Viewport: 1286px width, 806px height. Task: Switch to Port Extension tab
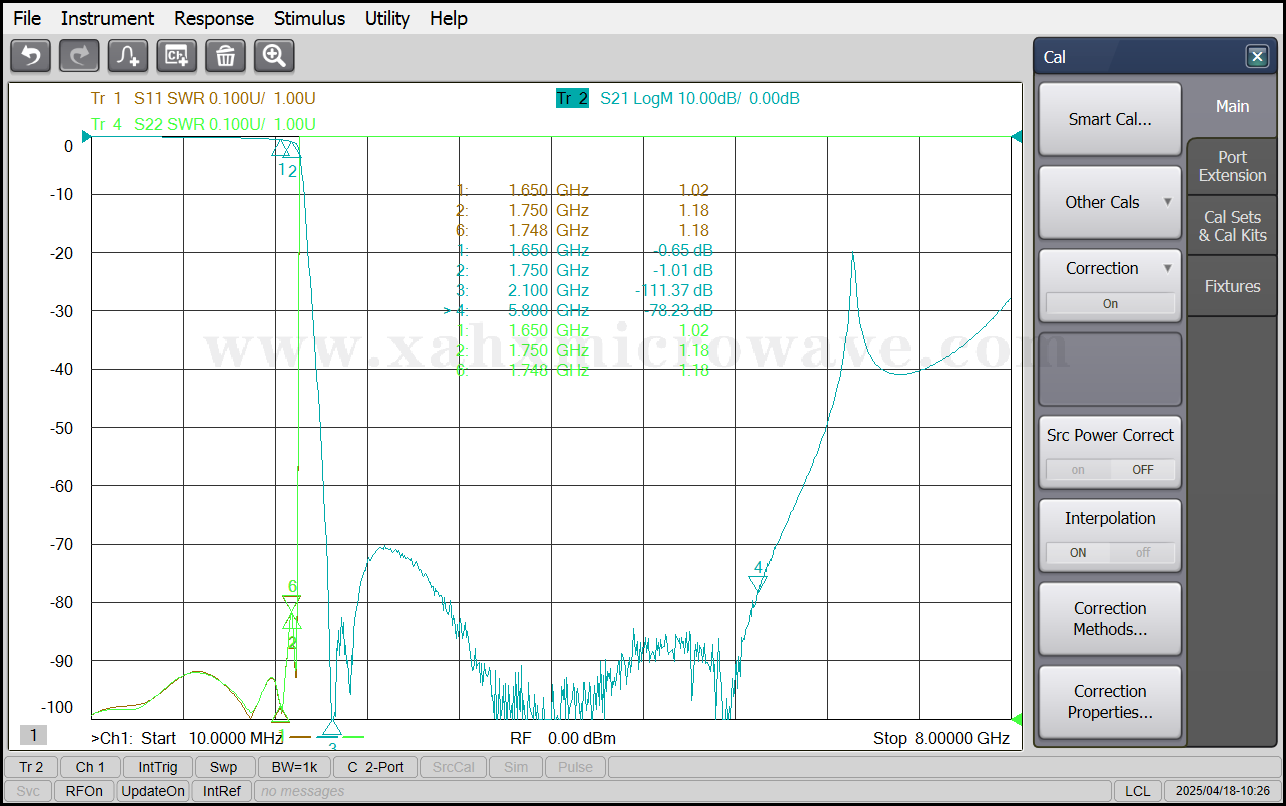pyautogui.click(x=1232, y=166)
